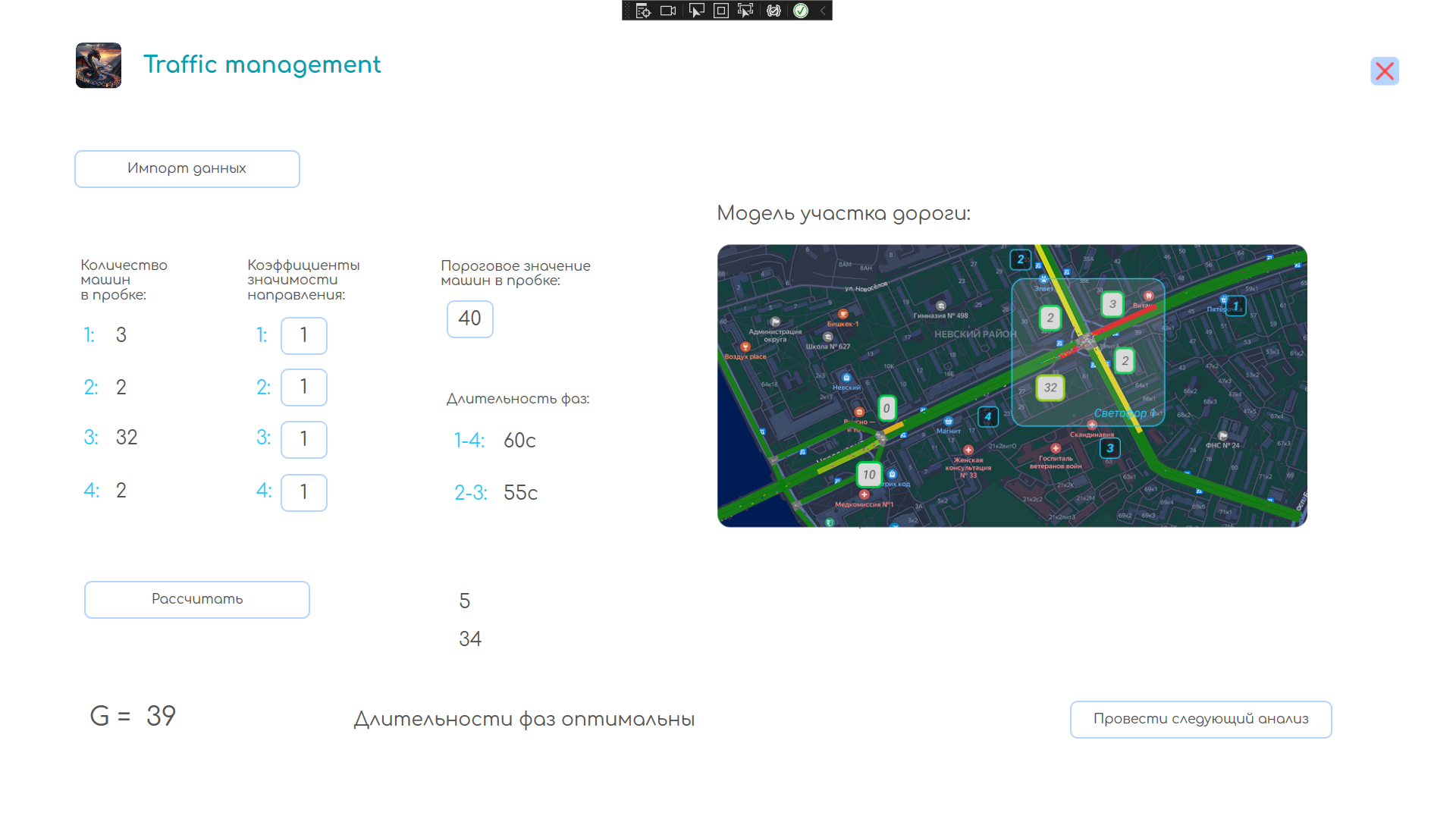Toggle track focused element icon

[746, 11]
